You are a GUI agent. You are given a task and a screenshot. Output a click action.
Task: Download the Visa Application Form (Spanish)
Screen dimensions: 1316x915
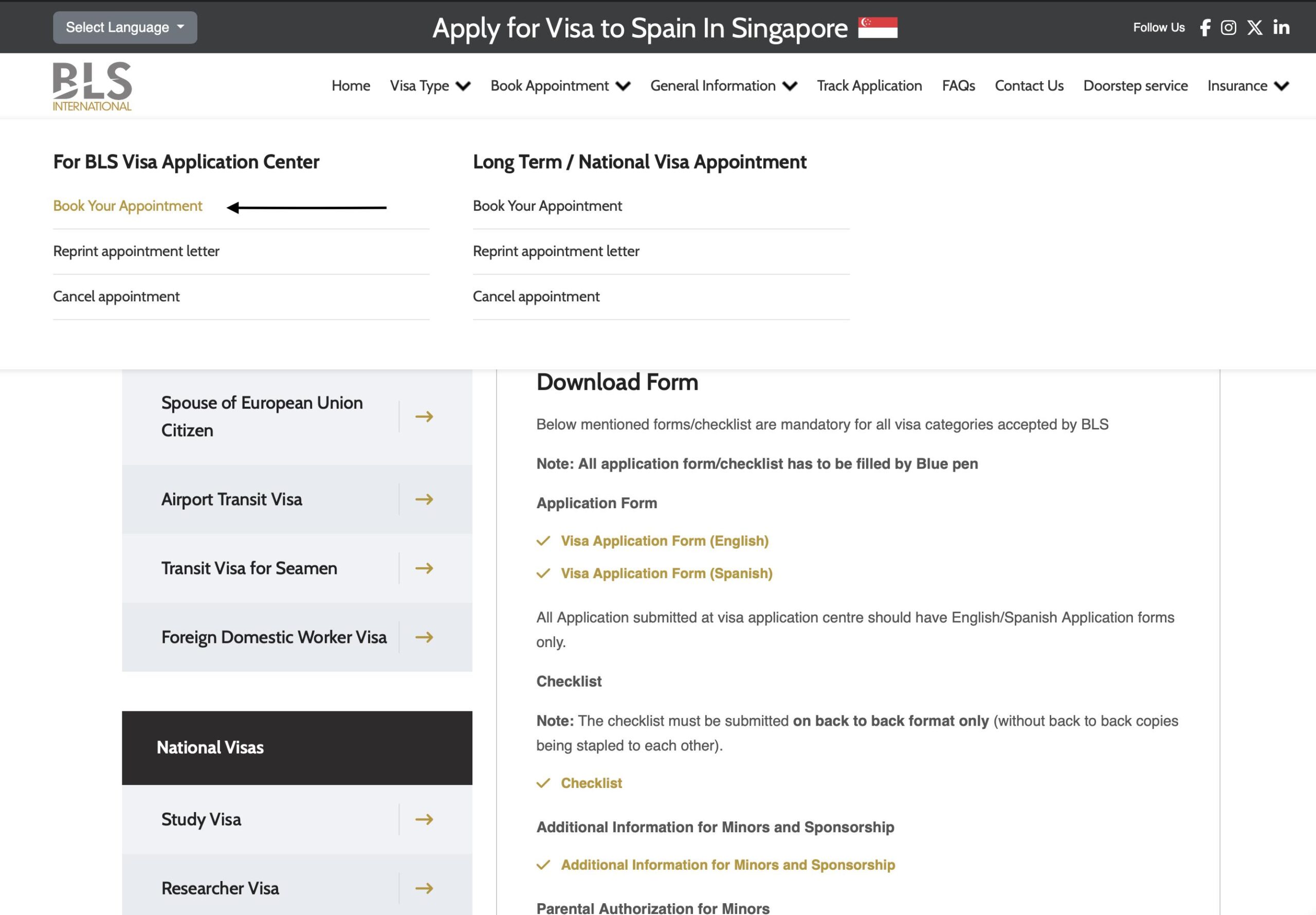(666, 573)
